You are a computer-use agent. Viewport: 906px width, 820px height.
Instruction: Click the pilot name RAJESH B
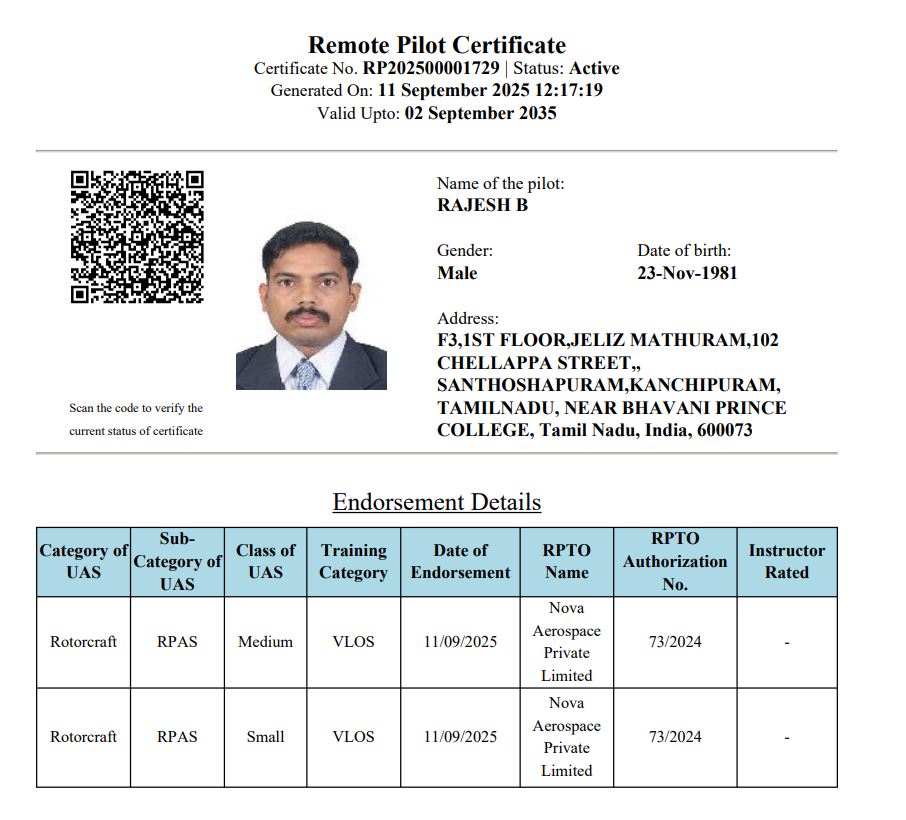click(x=482, y=205)
